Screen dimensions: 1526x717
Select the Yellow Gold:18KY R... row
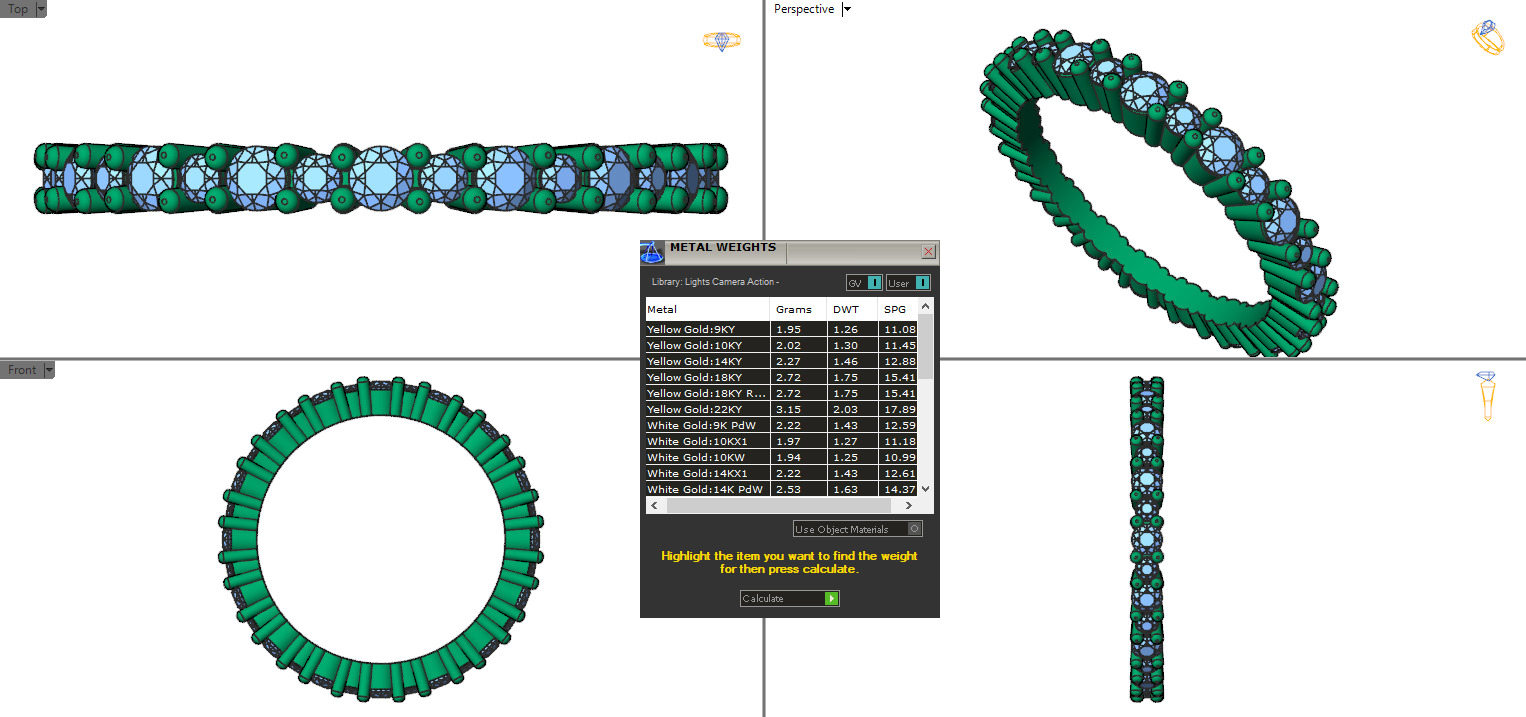(x=782, y=393)
